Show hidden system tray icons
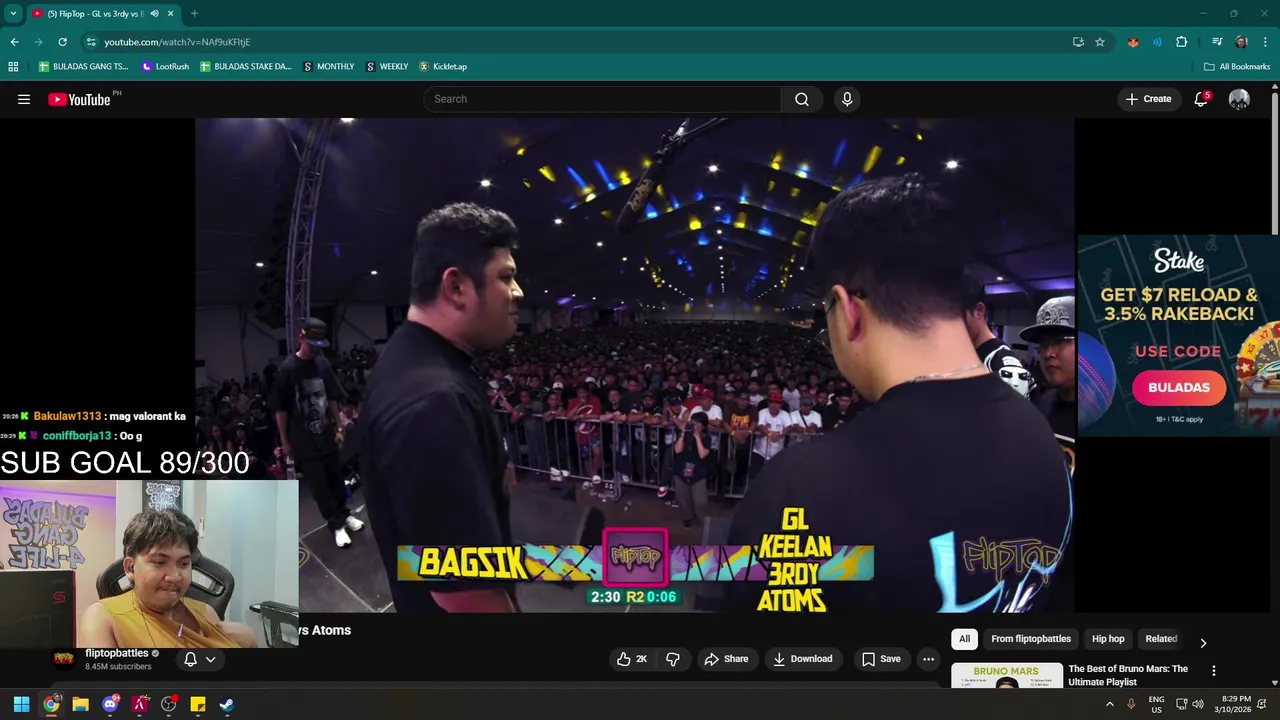This screenshot has width=1280, height=720. click(x=1109, y=704)
